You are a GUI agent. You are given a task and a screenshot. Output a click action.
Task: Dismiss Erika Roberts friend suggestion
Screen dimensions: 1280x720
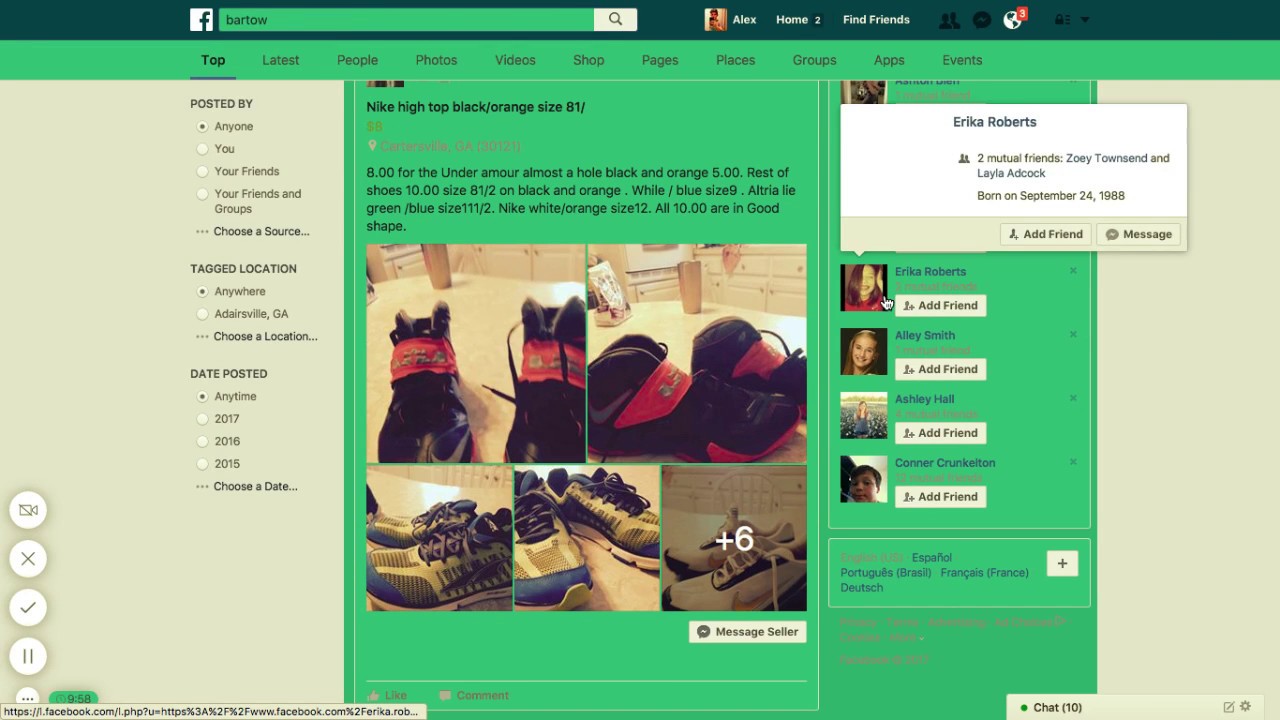click(x=1073, y=271)
